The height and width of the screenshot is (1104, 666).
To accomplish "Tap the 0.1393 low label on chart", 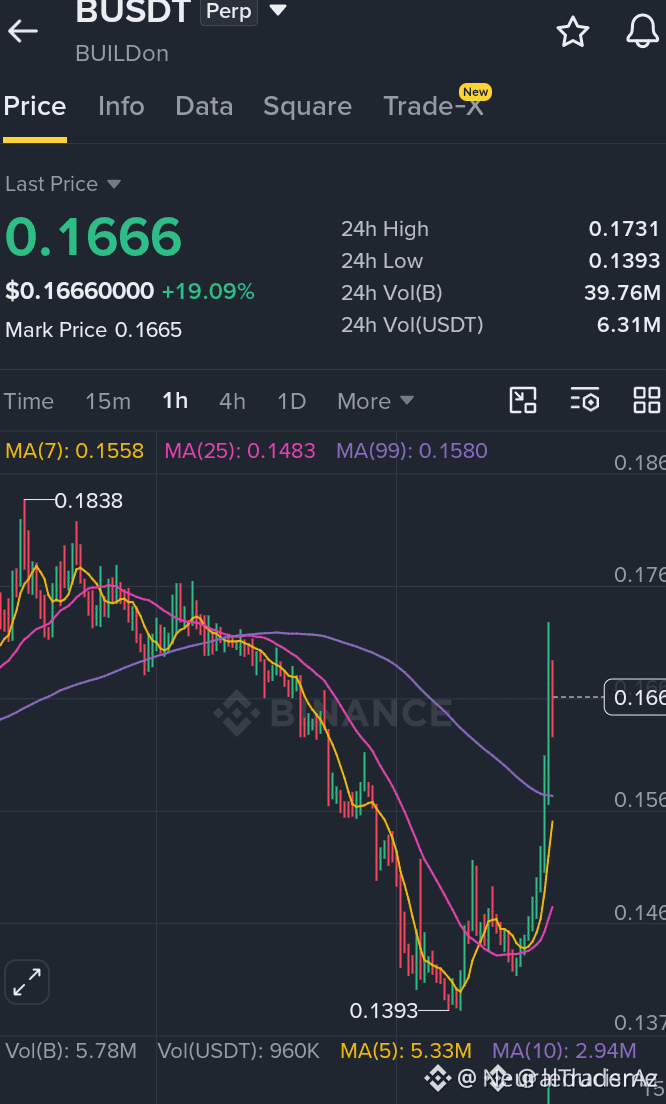I will tap(384, 1011).
